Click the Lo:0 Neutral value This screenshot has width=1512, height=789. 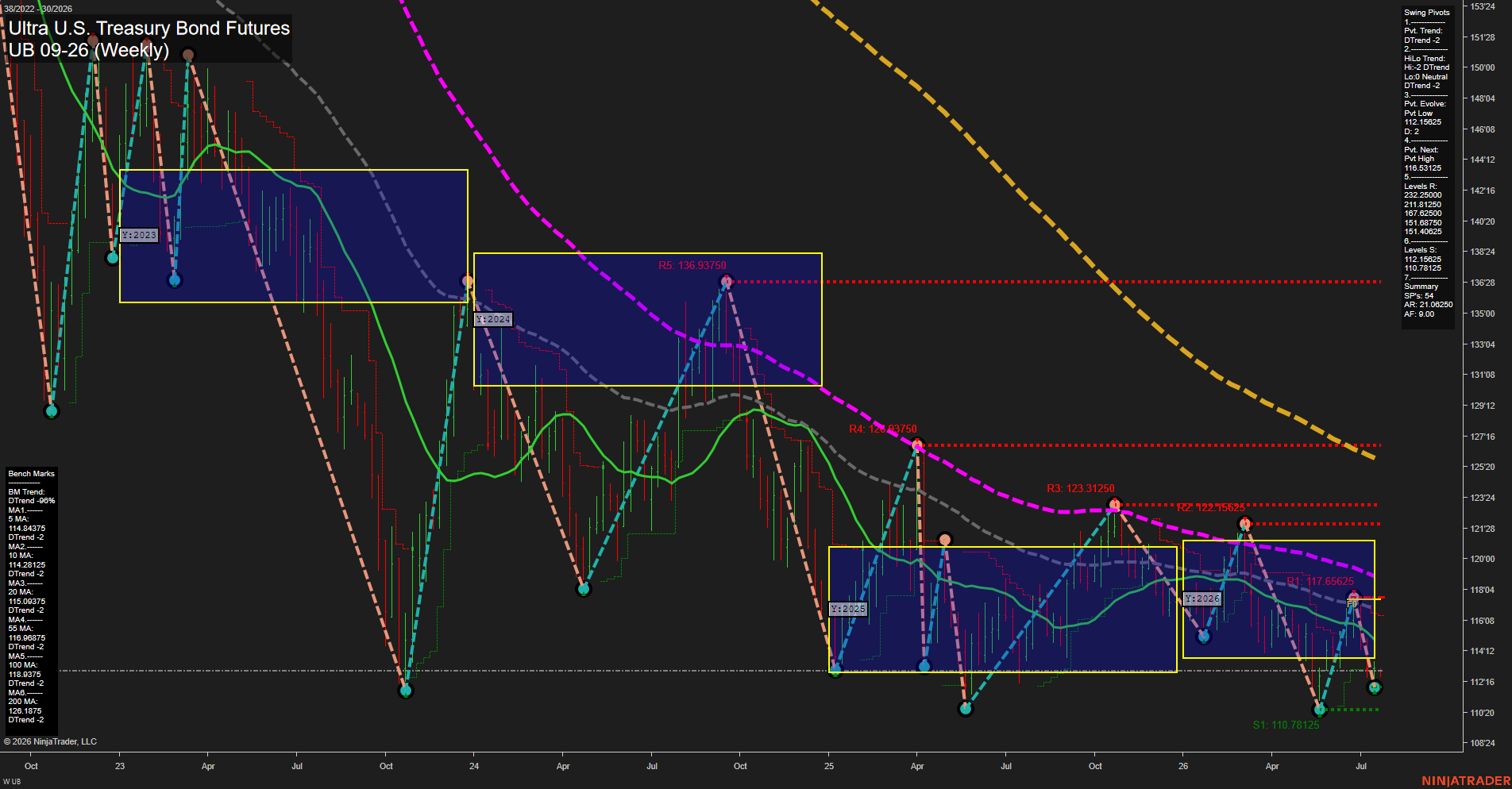(x=1425, y=77)
